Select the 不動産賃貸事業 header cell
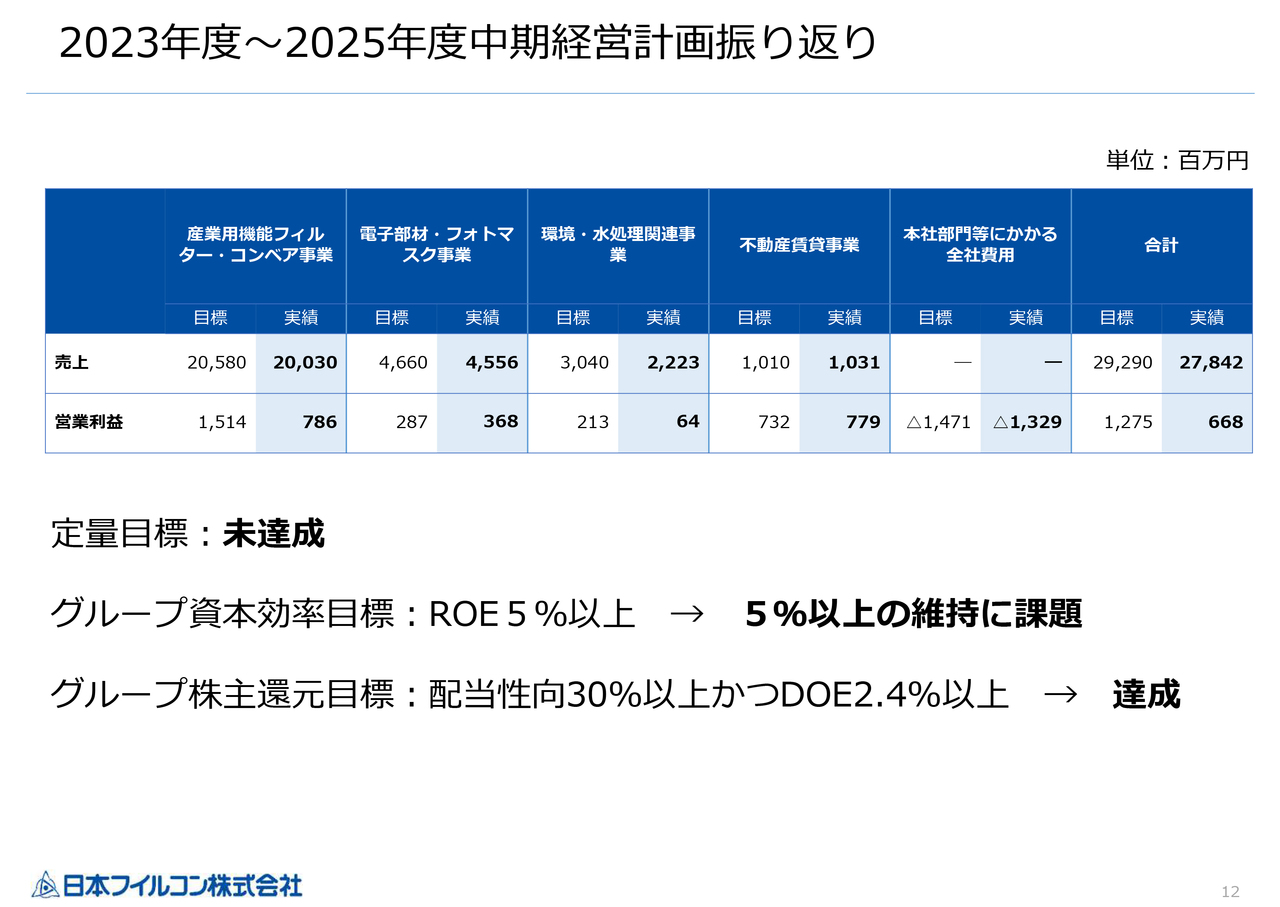Screen dimensions: 1280x907 click(x=799, y=245)
